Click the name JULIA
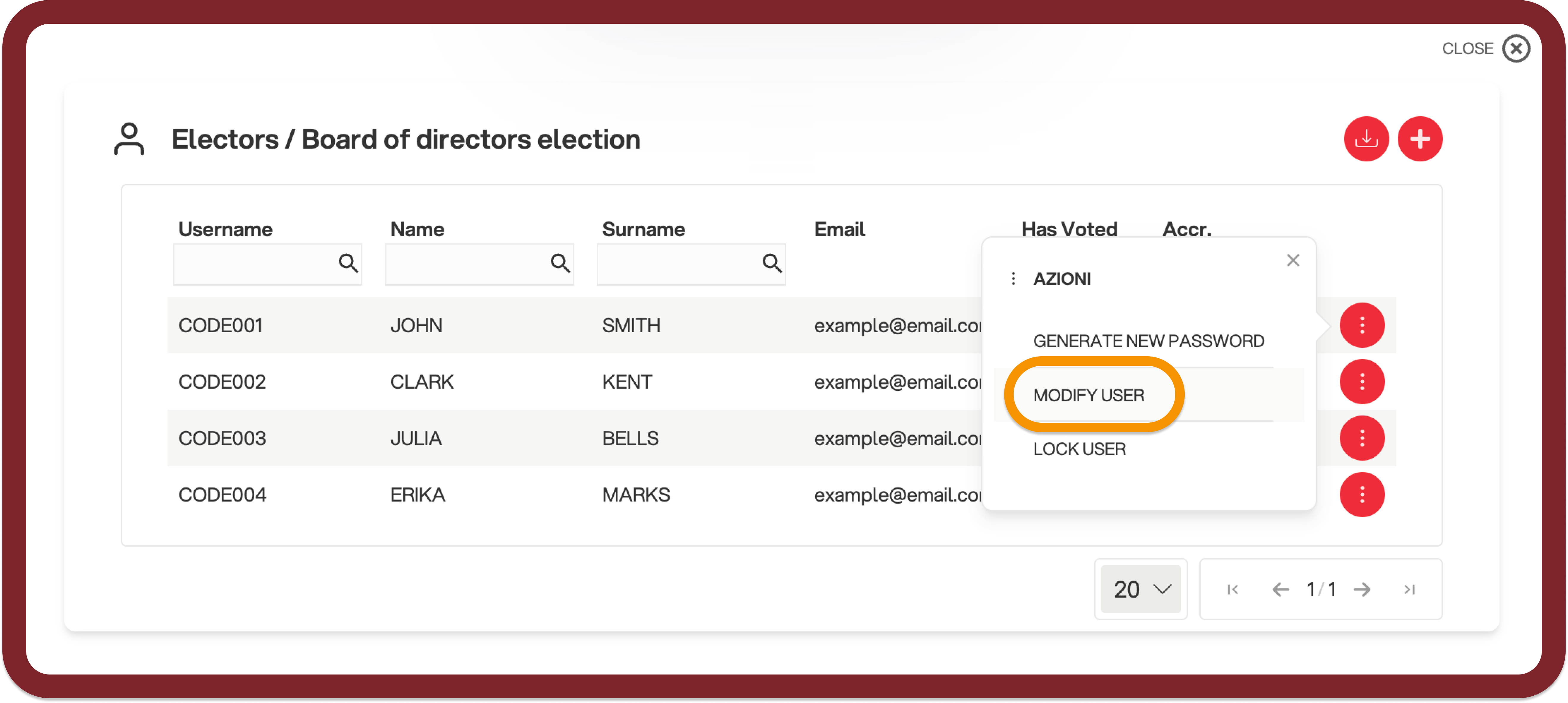 (416, 438)
